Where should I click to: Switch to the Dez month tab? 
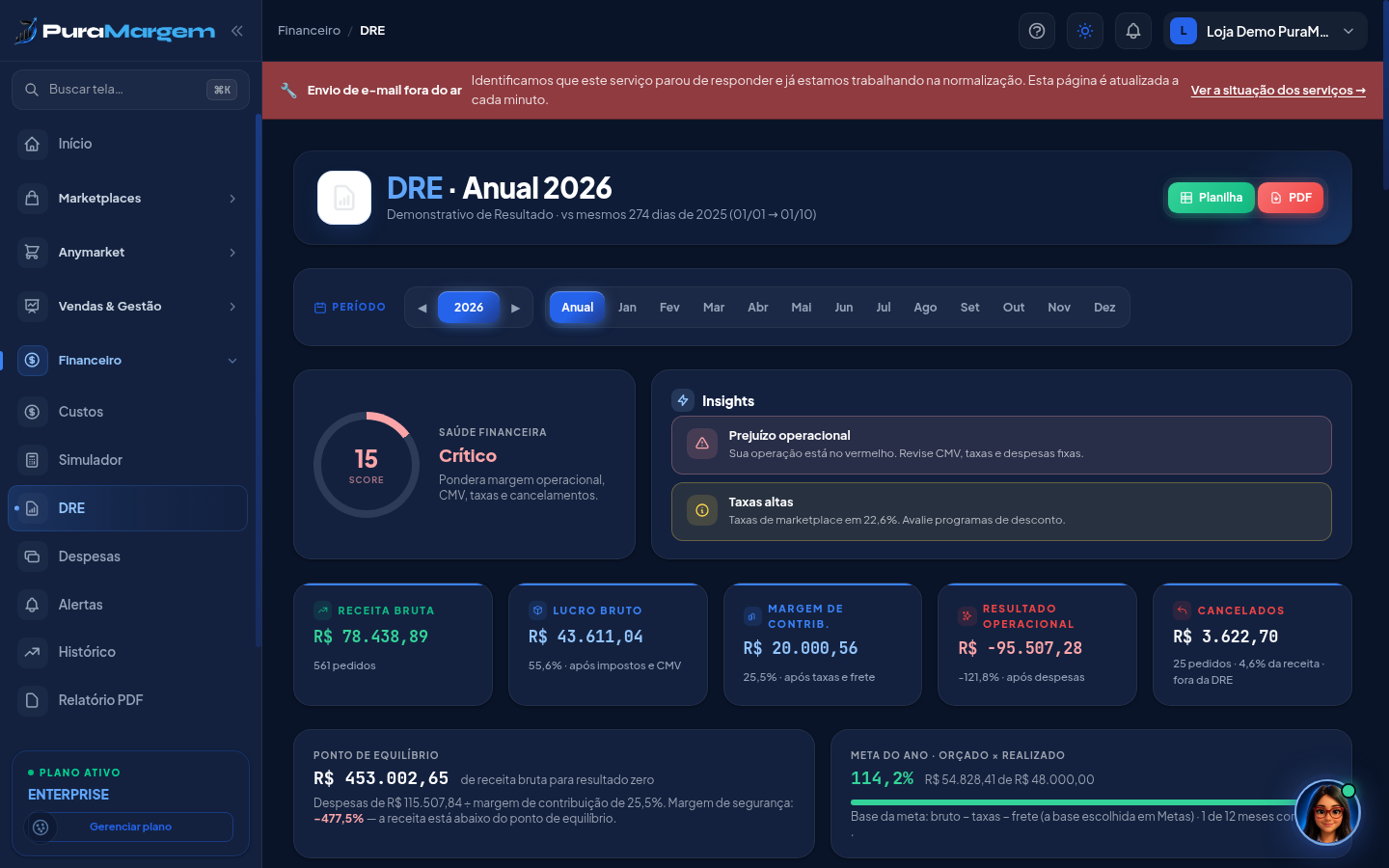(x=1104, y=308)
